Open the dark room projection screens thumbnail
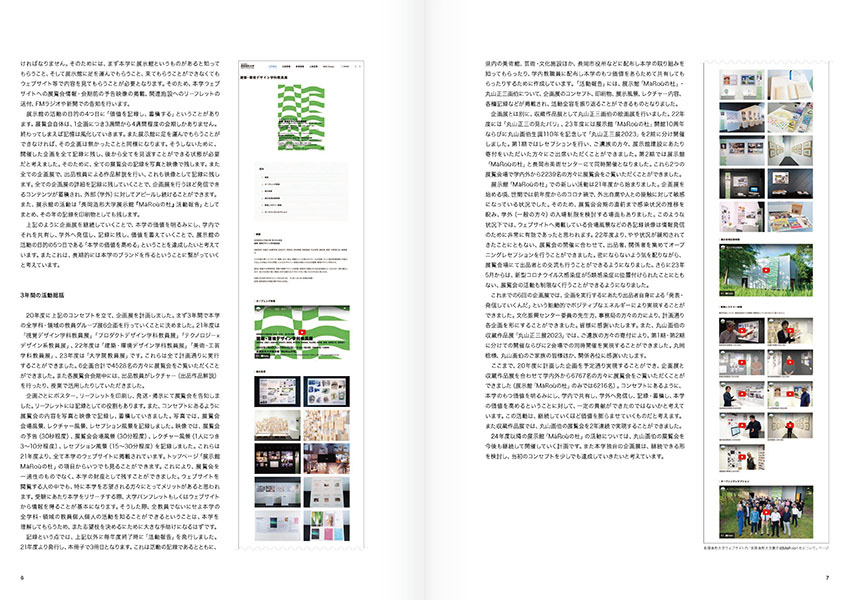849x600 pixels. tap(277, 459)
